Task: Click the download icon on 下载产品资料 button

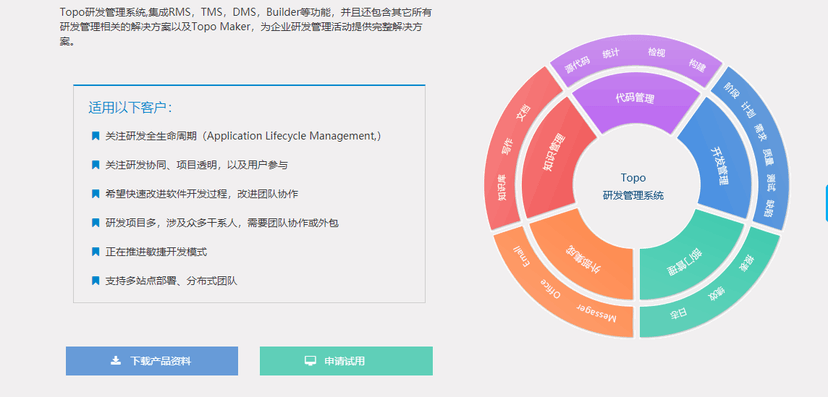Action: [115, 361]
